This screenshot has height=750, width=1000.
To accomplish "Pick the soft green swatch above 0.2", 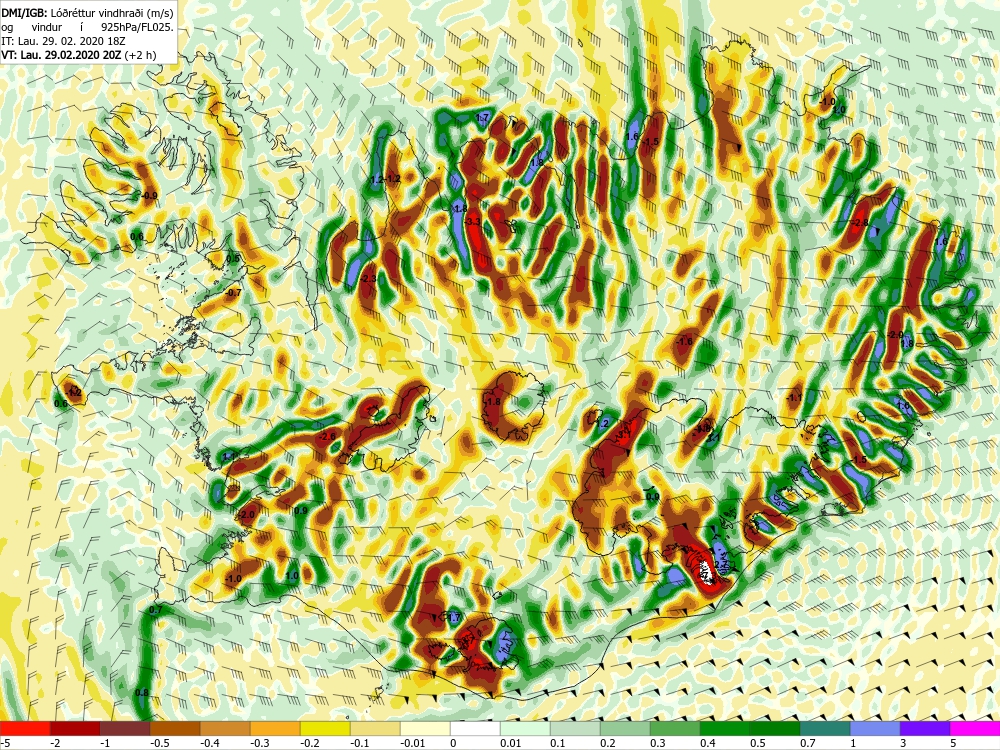I will click(625, 728).
